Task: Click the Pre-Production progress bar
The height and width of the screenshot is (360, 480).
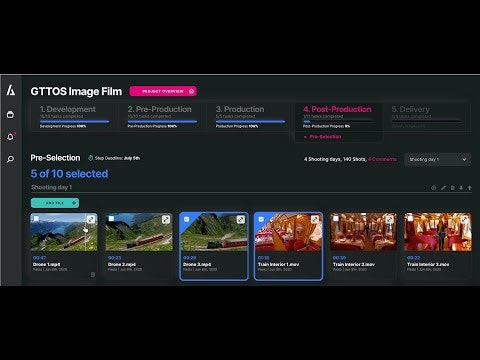Action: tap(162, 122)
